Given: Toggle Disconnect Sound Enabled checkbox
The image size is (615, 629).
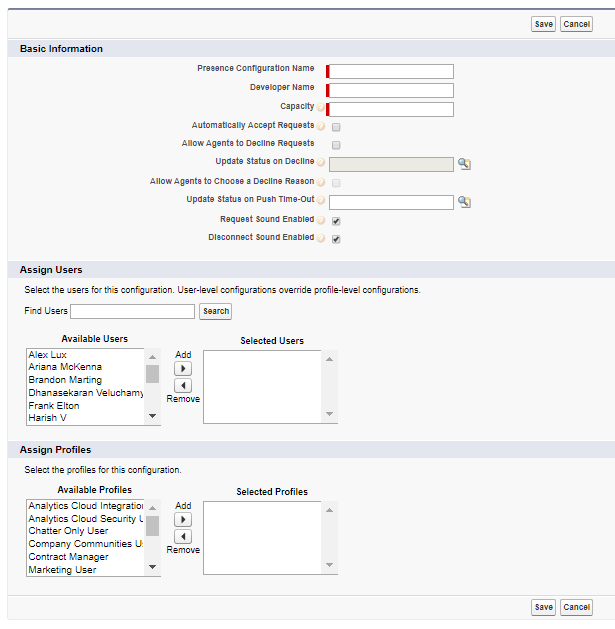Looking at the screenshot, I should [x=336, y=239].
